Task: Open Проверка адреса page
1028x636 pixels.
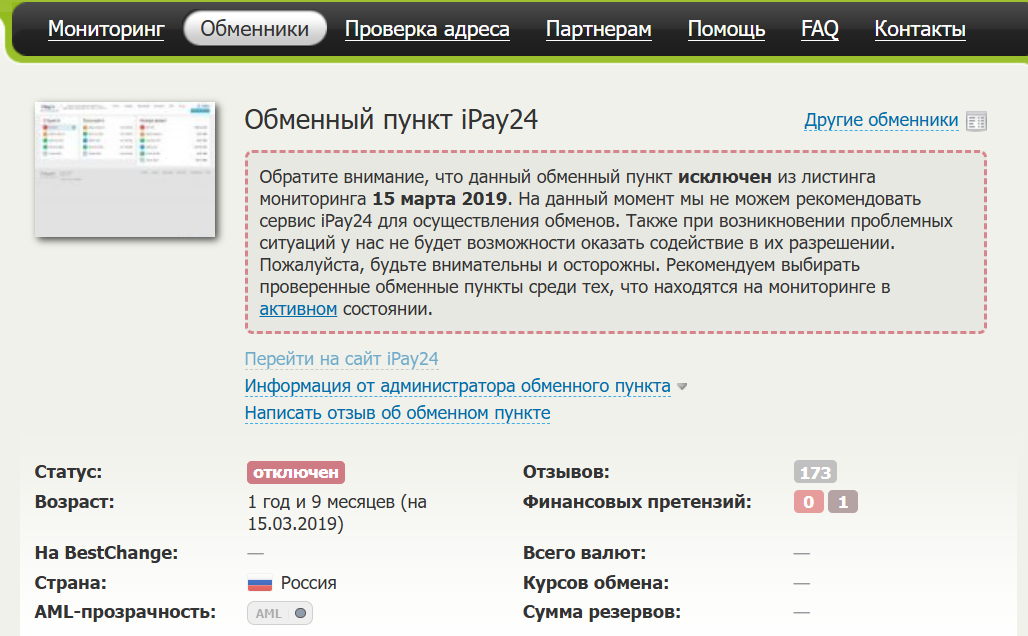Action: point(427,29)
